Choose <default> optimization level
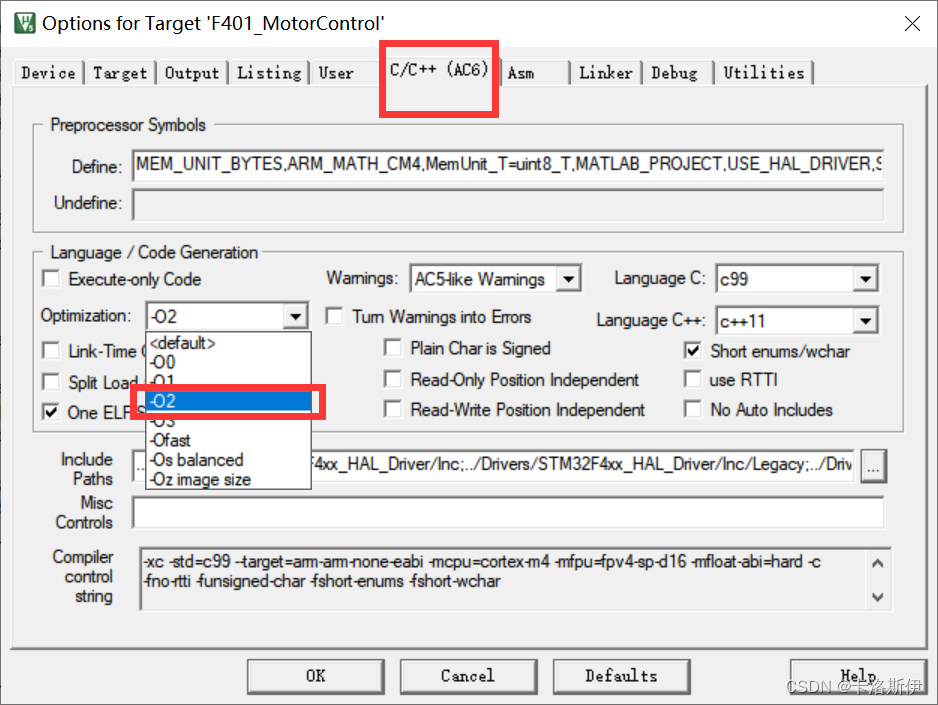The height and width of the screenshot is (705, 938). (x=229, y=343)
